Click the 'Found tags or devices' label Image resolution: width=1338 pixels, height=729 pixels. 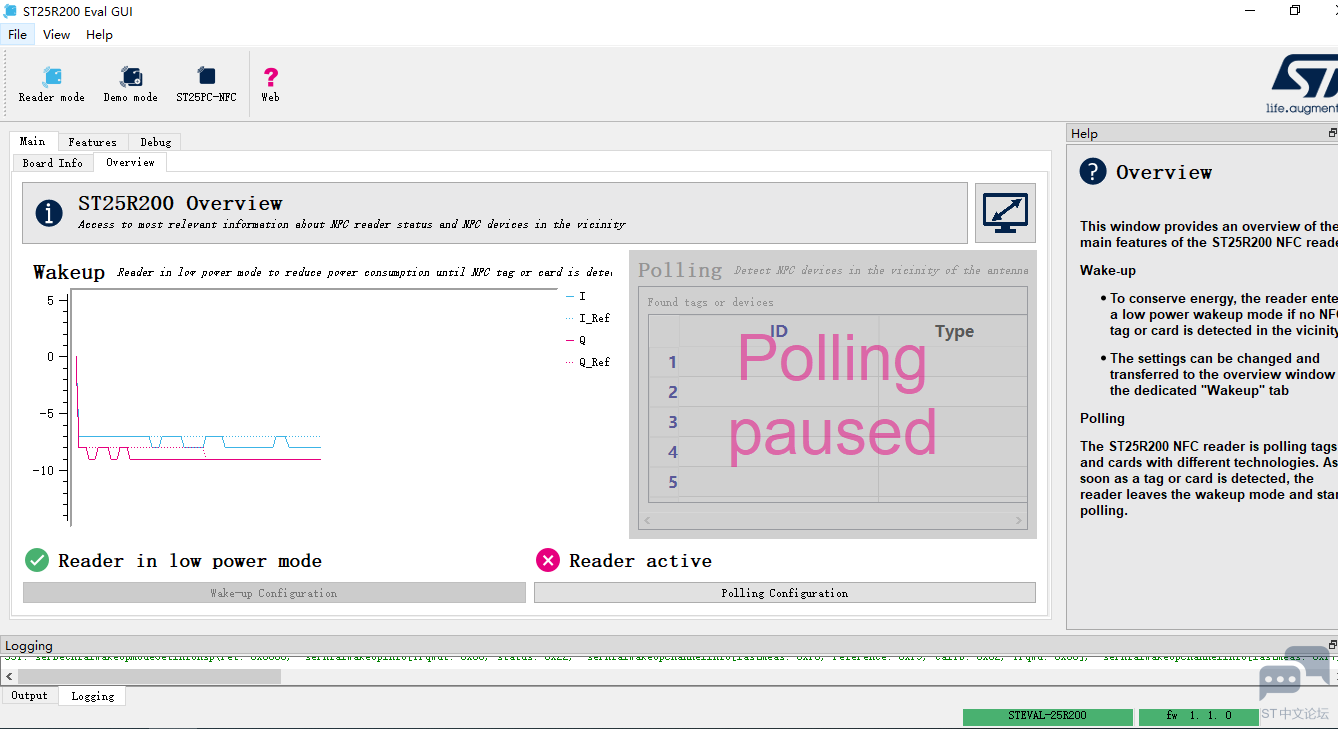(x=710, y=302)
